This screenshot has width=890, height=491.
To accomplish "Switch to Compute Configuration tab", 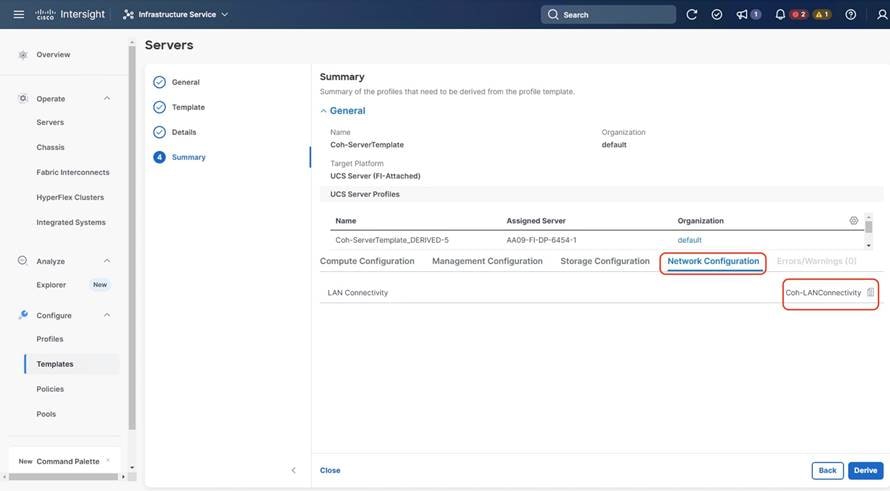I will [367, 261].
